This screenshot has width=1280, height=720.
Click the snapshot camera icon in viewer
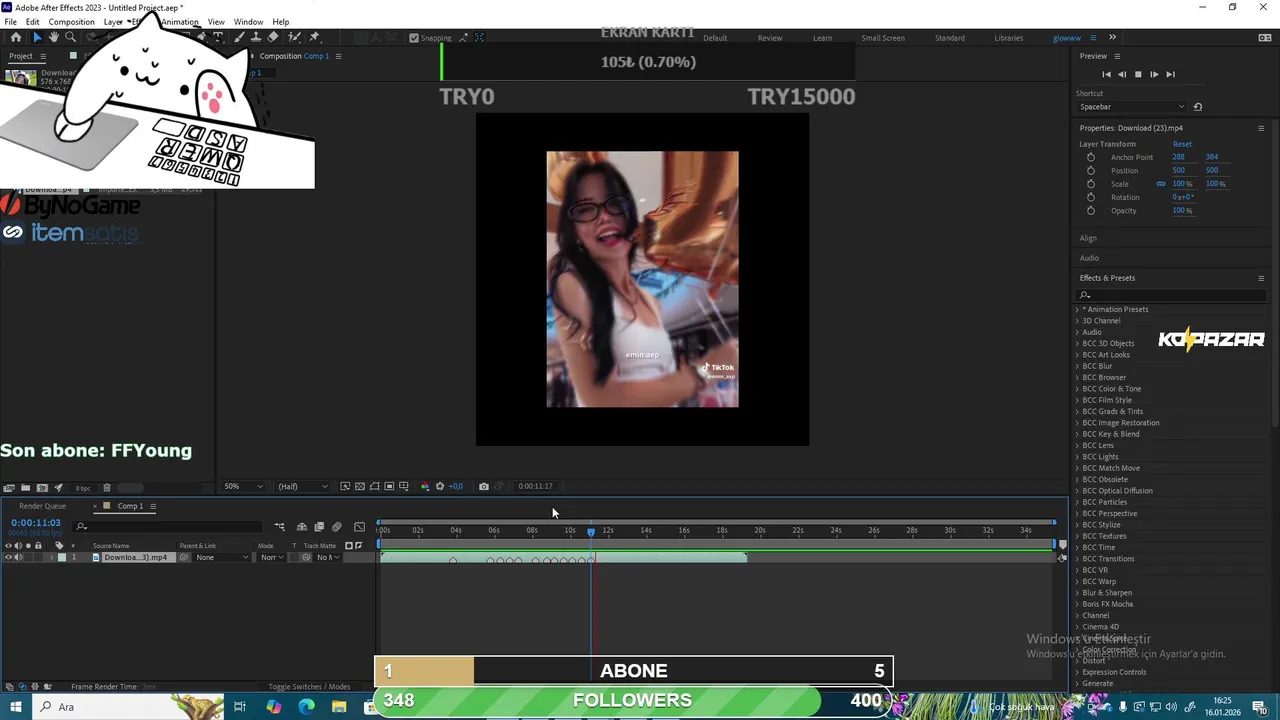[483, 486]
